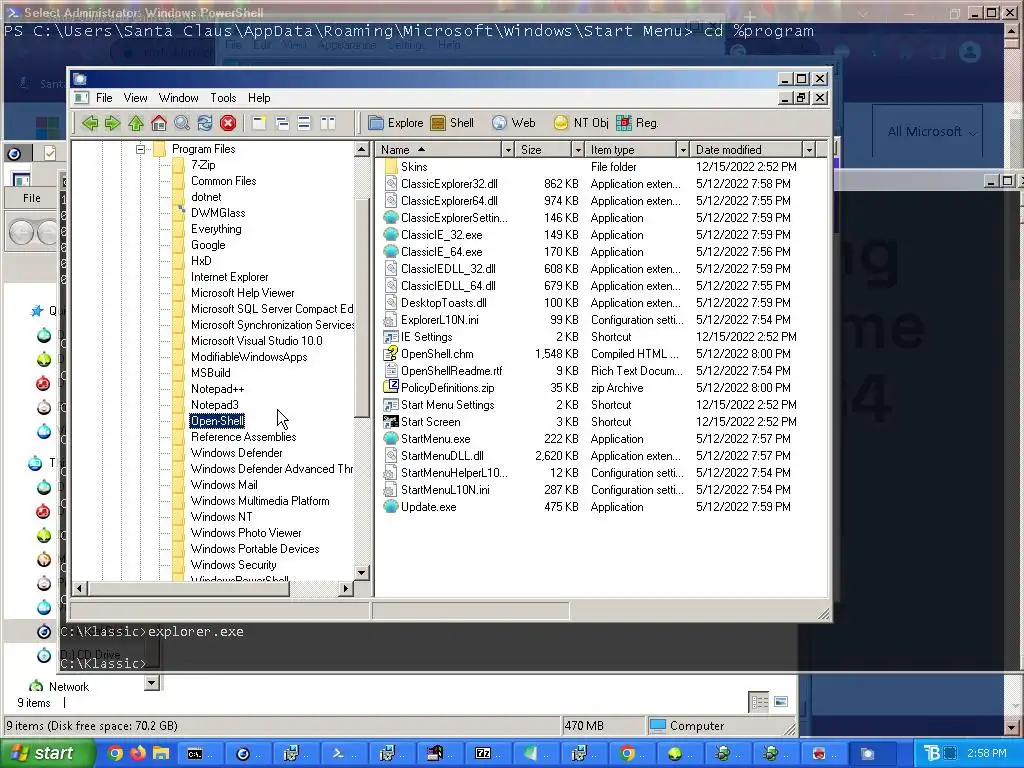Viewport: 1024px width, 768px height.
Task: Open the Reg. registry view
Action: point(637,123)
